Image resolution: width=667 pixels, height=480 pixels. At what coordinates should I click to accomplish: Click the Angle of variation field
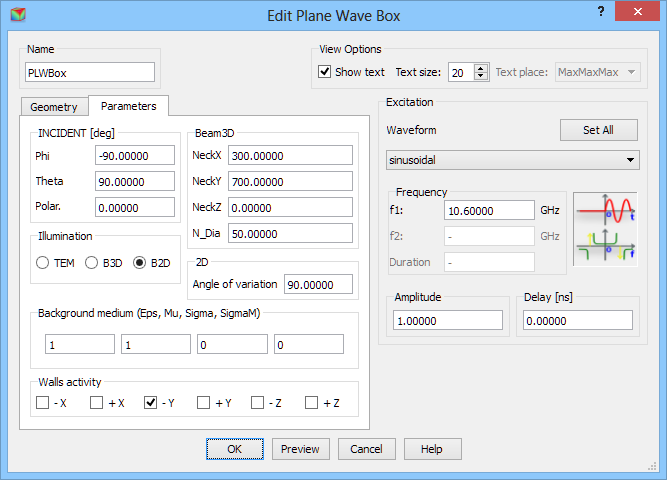[x=318, y=285]
